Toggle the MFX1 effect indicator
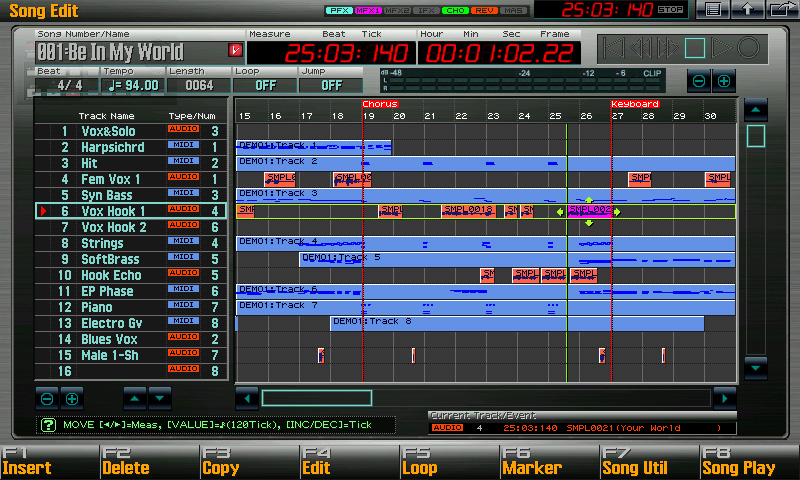This screenshot has height=480, width=800. click(368, 10)
